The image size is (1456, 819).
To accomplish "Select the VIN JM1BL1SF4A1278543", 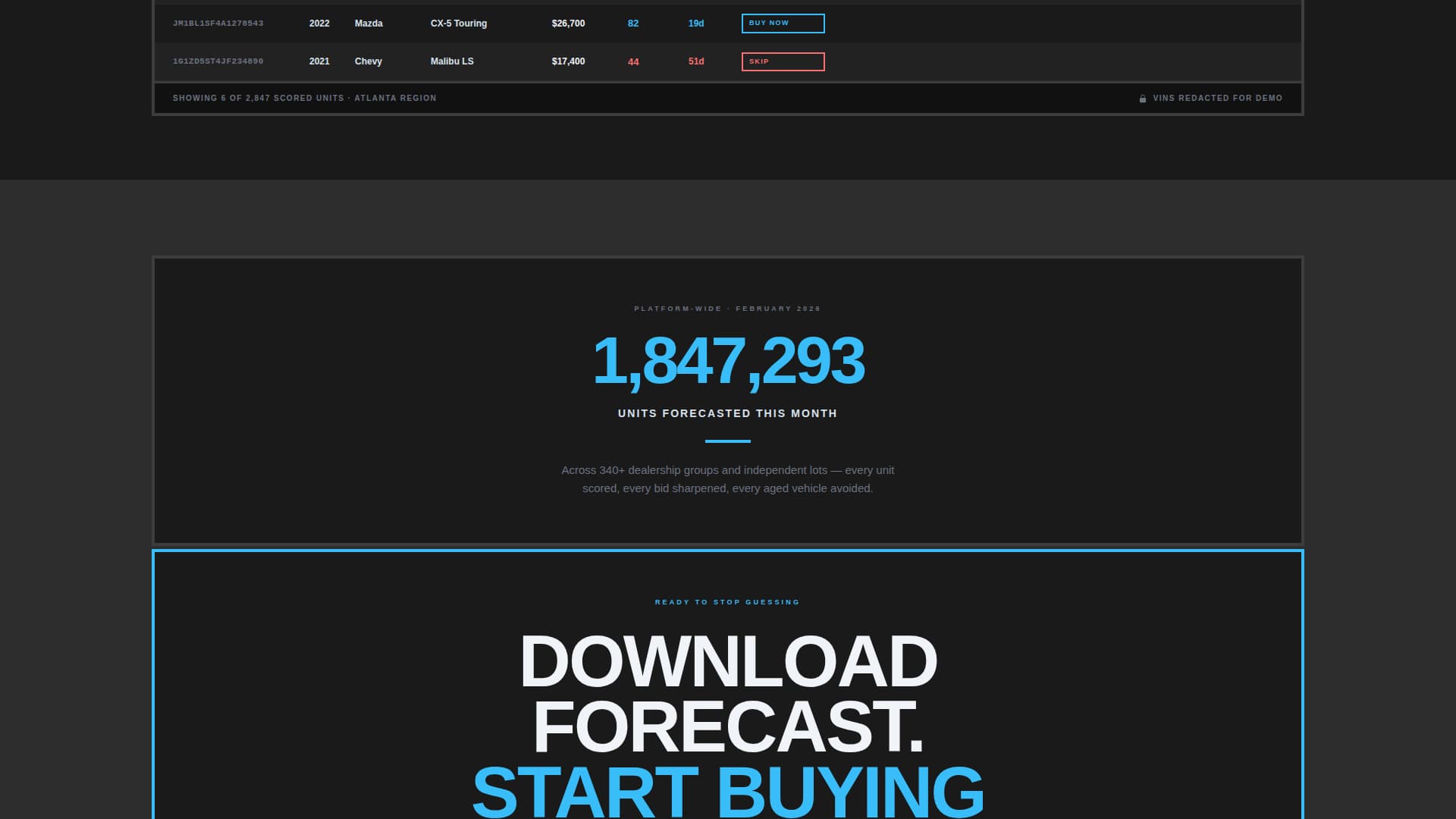I will click(x=218, y=24).
